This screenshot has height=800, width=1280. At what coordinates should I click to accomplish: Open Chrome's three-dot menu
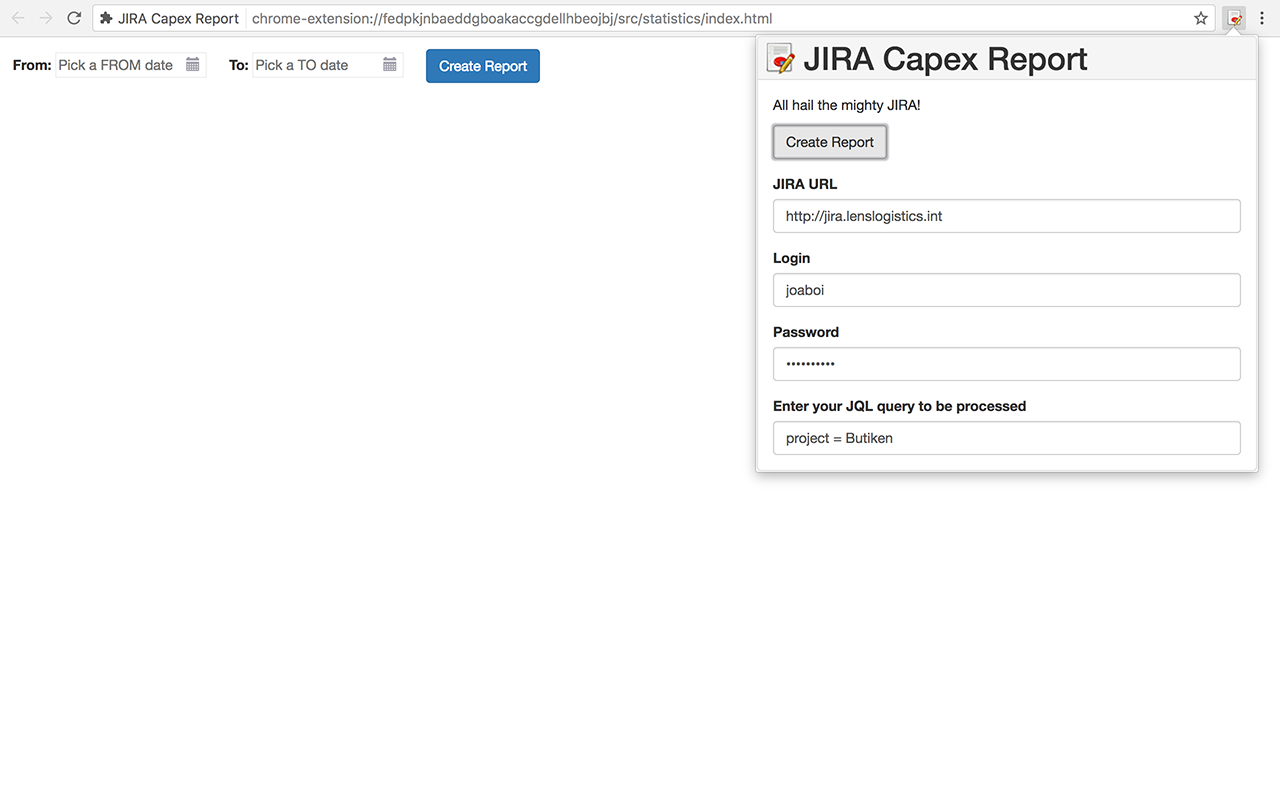click(1262, 18)
